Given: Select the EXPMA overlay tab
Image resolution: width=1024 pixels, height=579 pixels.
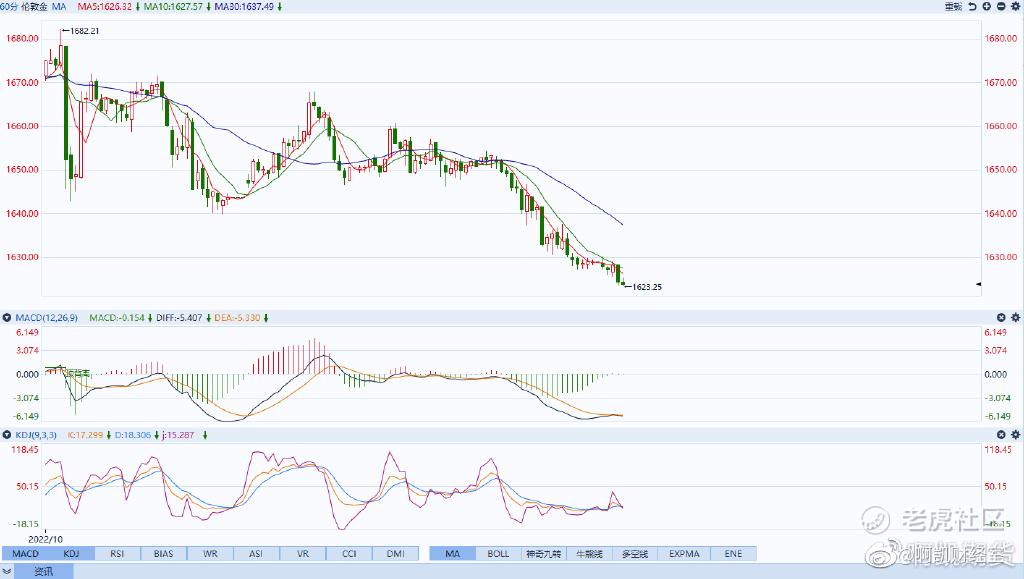Looking at the screenshot, I should [x=684, y=554].
